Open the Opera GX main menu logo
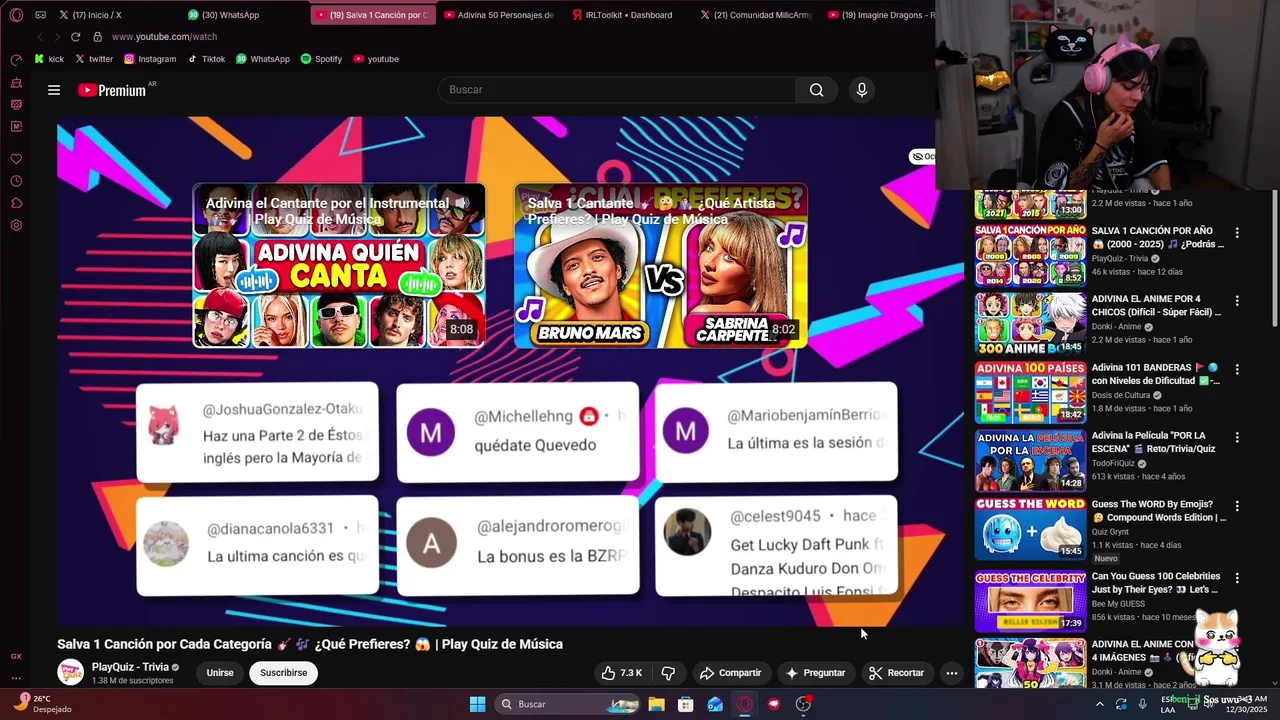 (x=16, y=15)
